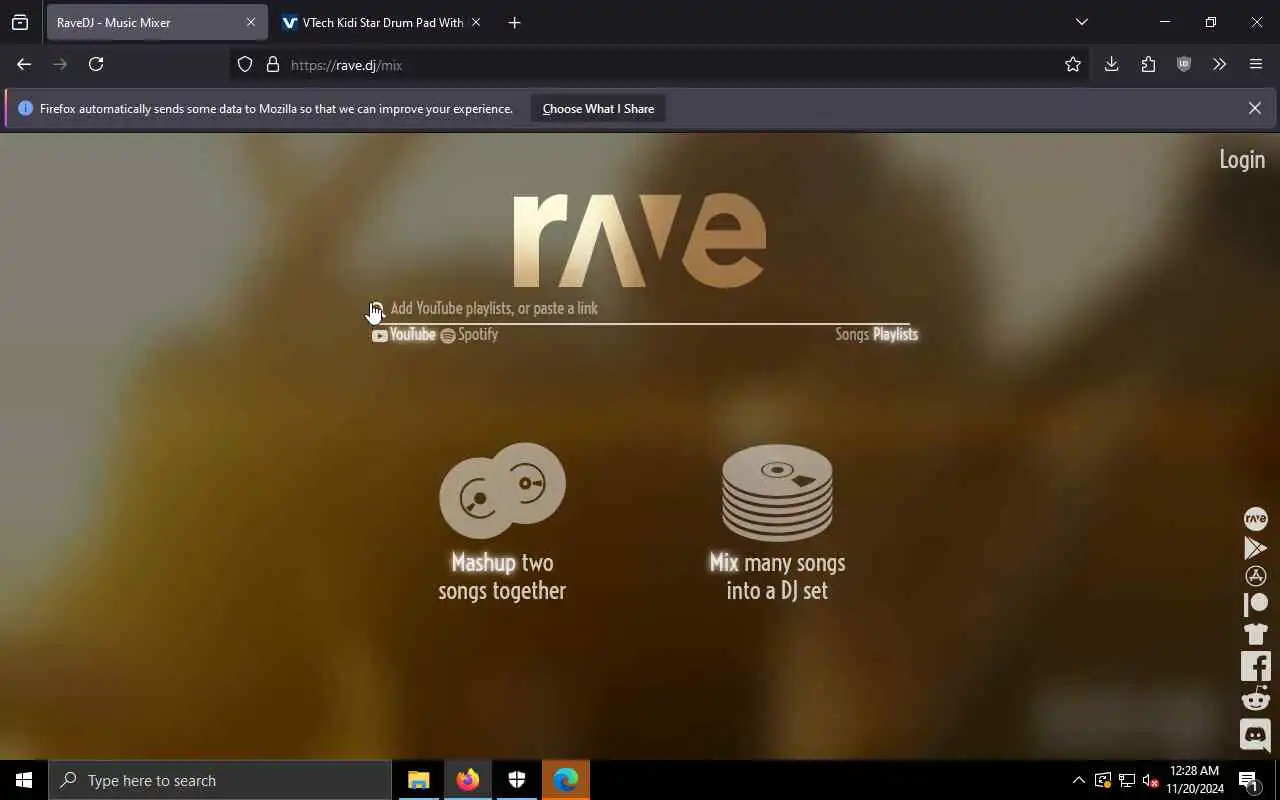Image resolution: width=1280 pixels, height=800 pixels.
Task: Open the Windows Start menu
Action: (24, 780)
